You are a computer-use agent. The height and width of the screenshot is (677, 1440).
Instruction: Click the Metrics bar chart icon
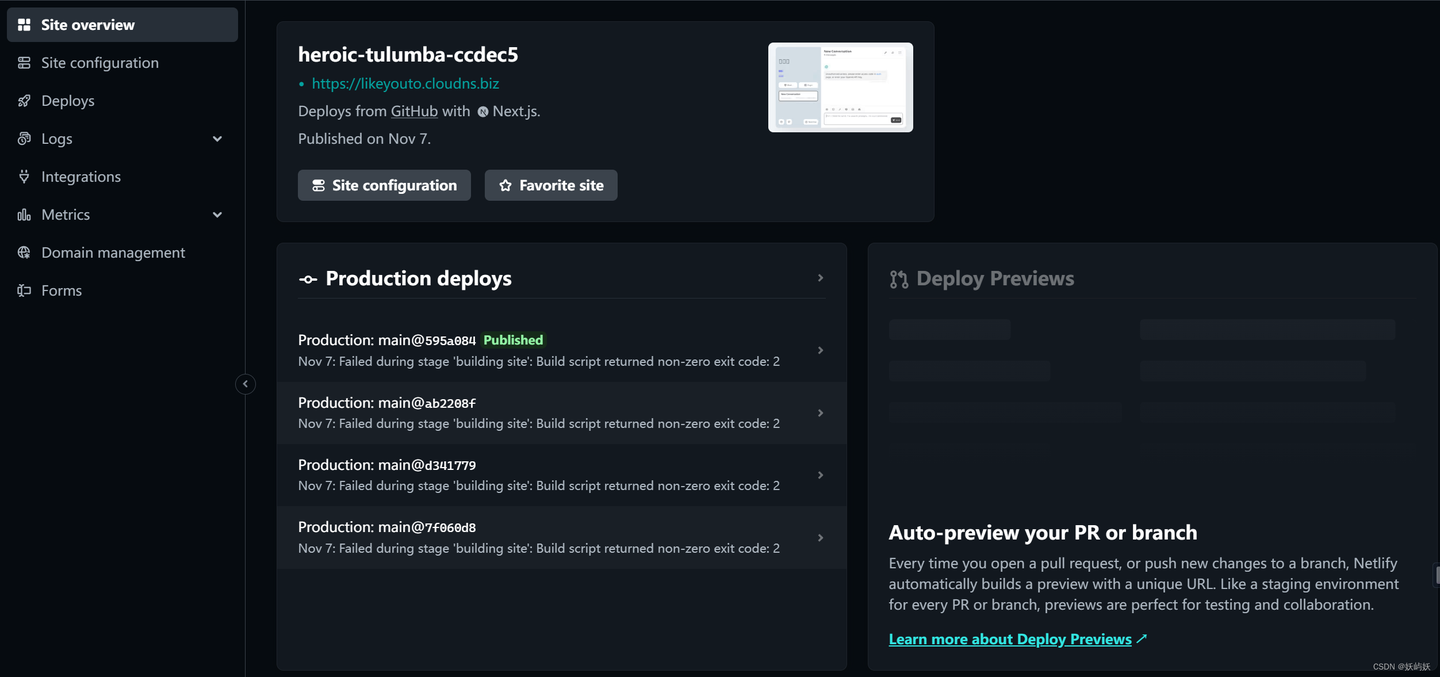point(24,215)
